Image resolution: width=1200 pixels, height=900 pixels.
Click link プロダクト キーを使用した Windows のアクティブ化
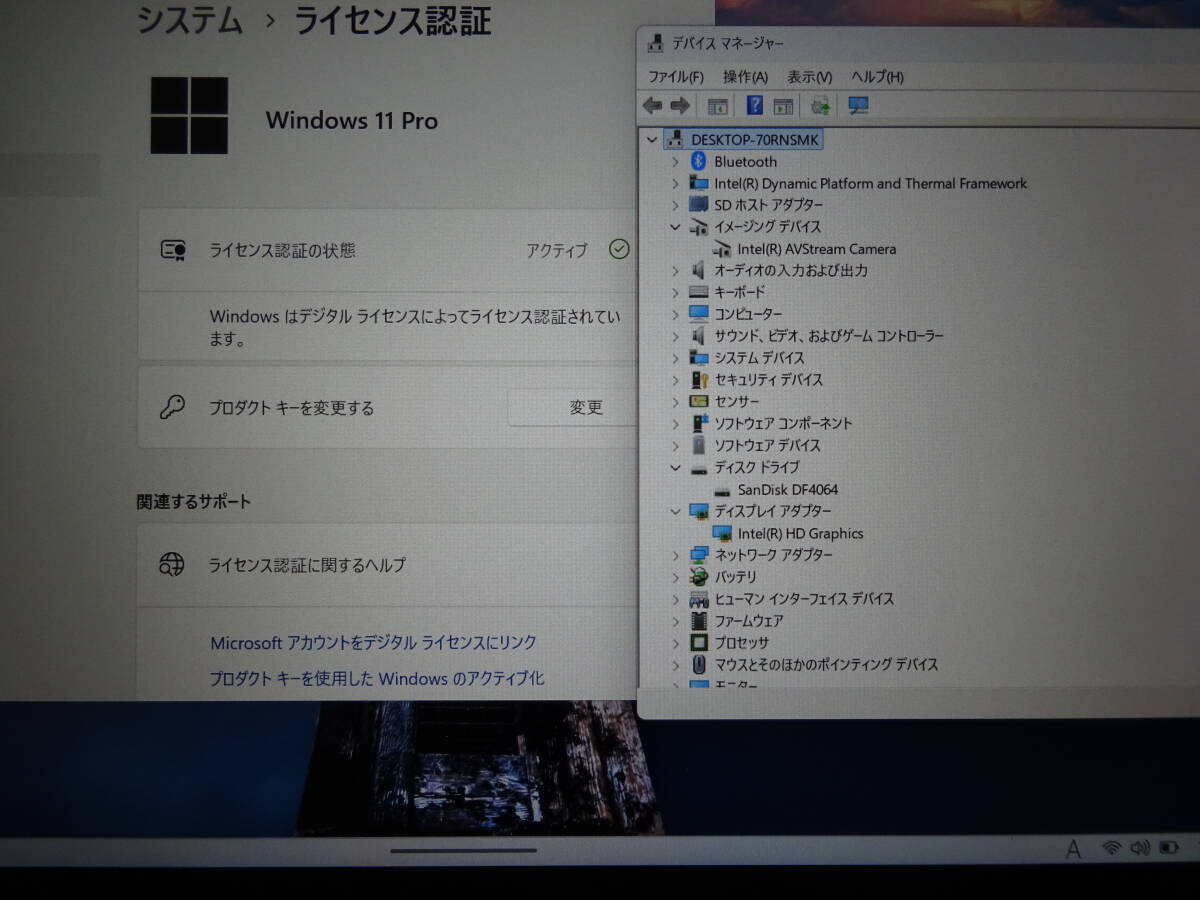point(377,679)
